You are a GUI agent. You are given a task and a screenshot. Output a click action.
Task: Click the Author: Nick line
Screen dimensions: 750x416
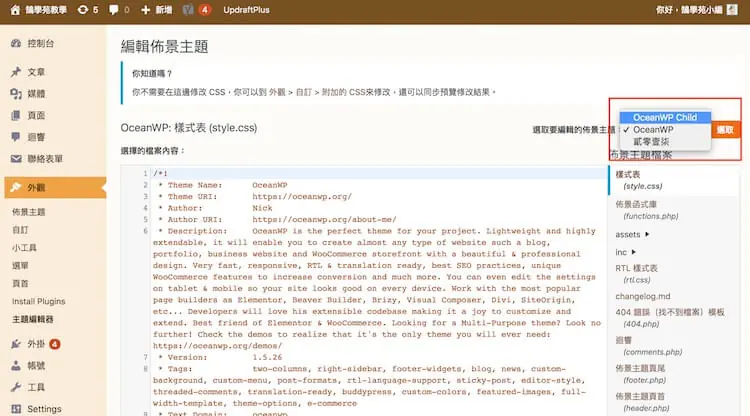click(x=215, y=208)
